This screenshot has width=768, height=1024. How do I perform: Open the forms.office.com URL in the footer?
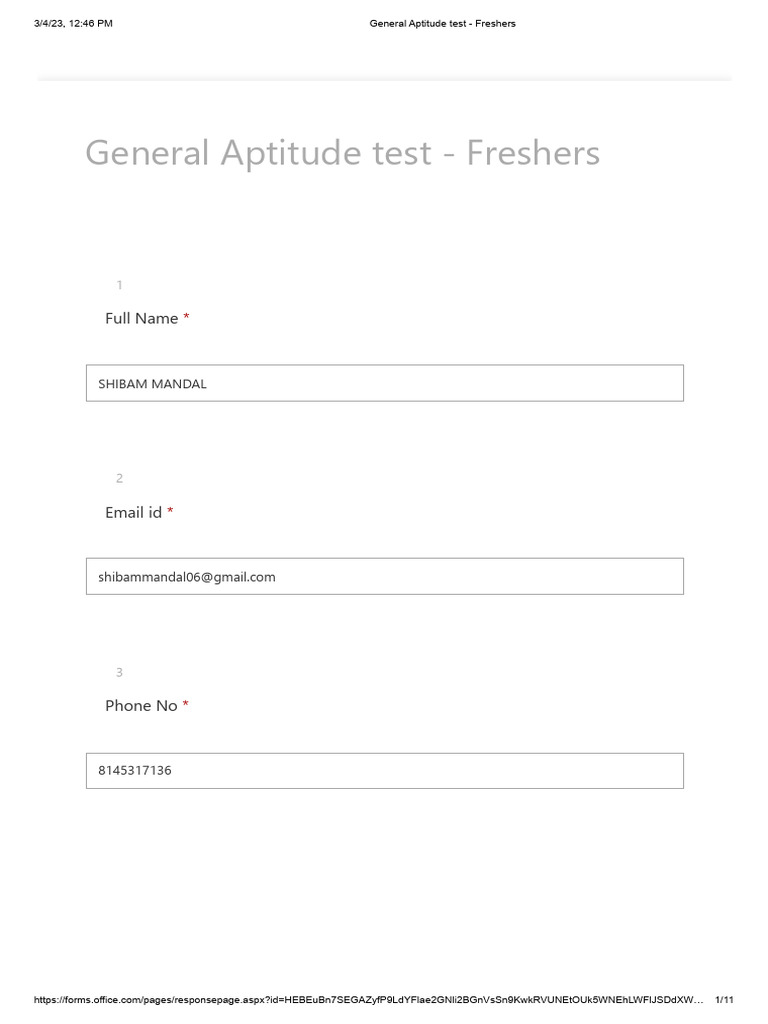(360, 1000)
